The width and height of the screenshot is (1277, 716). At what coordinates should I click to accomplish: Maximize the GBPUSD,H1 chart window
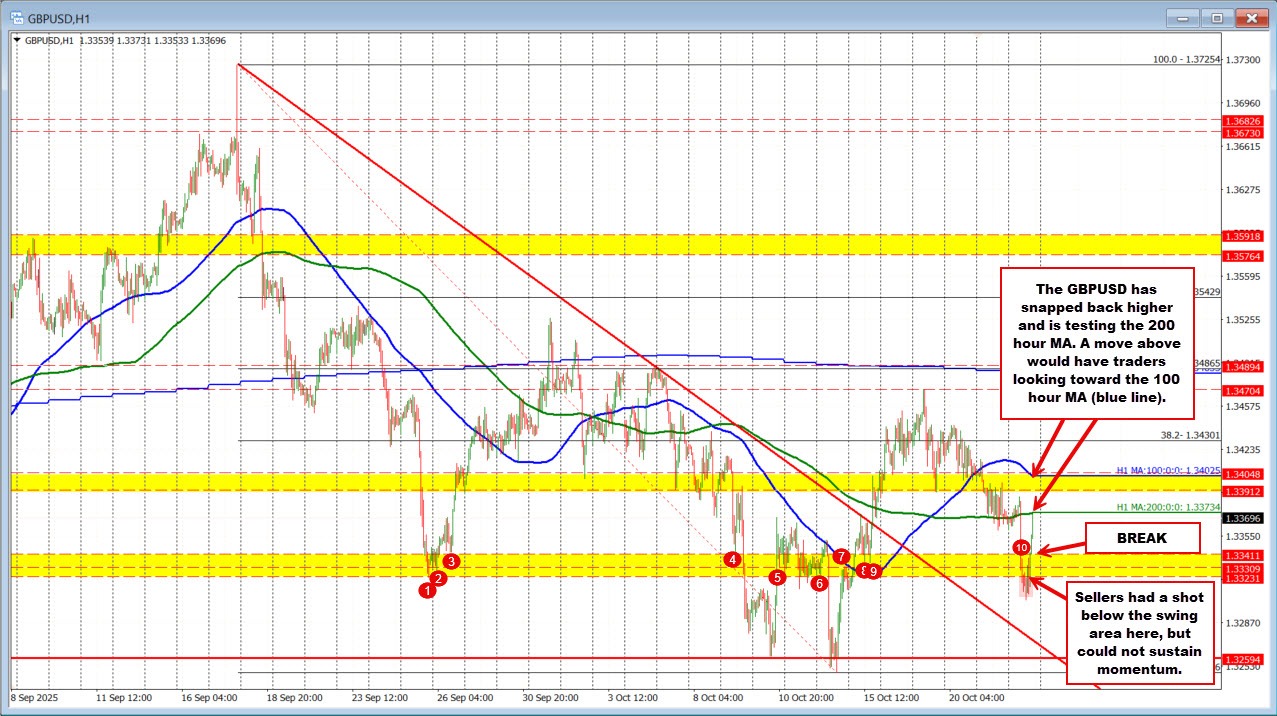(x=1217, y=17)
